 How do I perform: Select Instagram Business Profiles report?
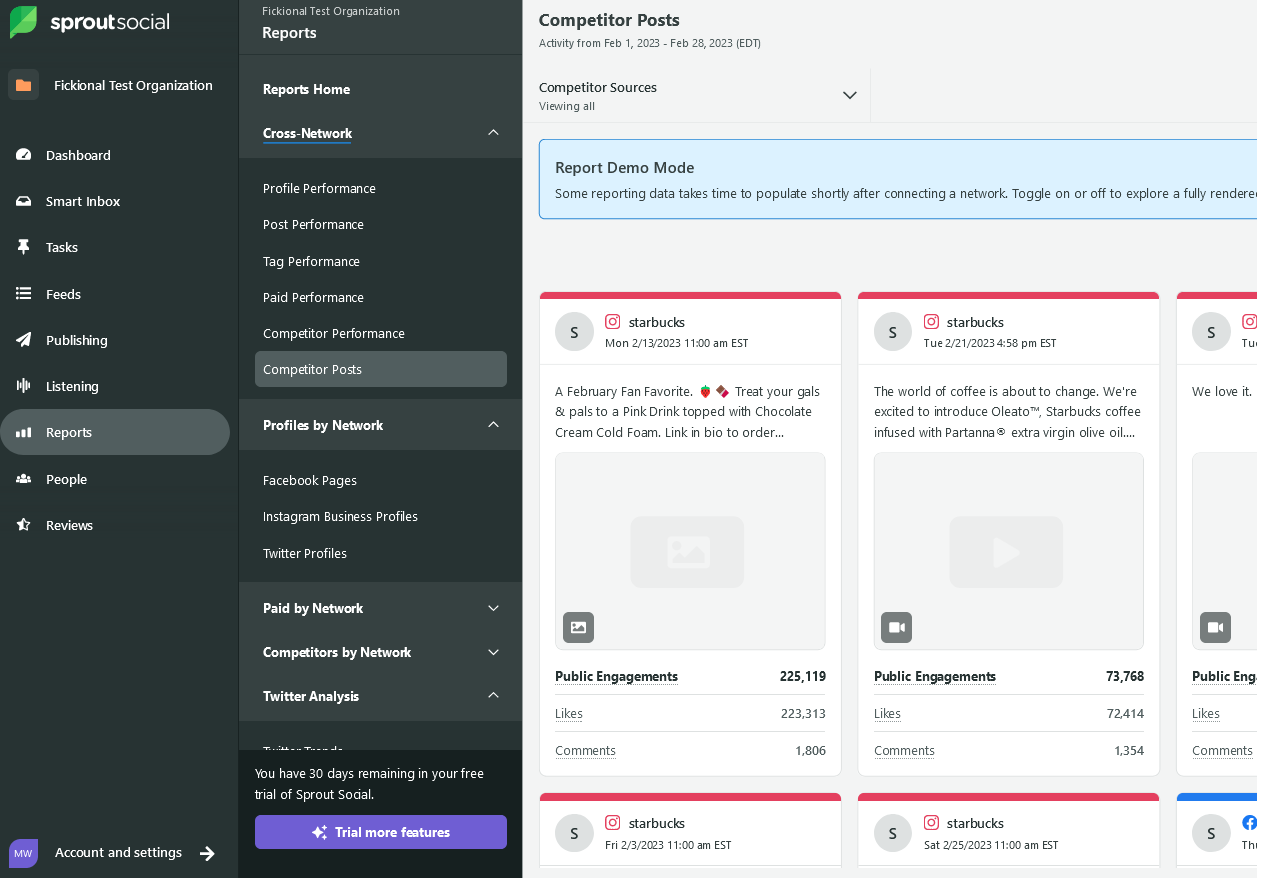(x=340, y=516)
